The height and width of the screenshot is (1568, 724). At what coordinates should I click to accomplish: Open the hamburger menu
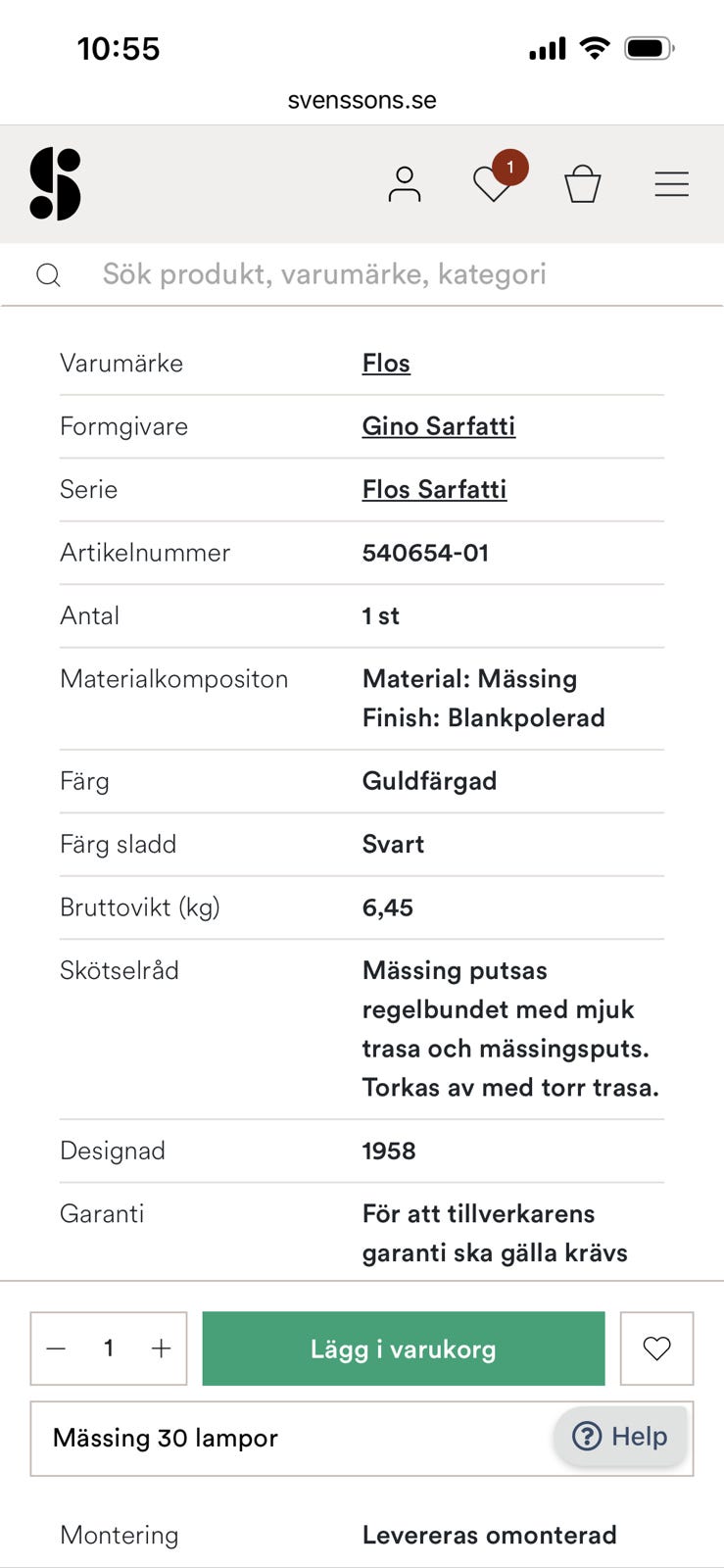point(671,184)
